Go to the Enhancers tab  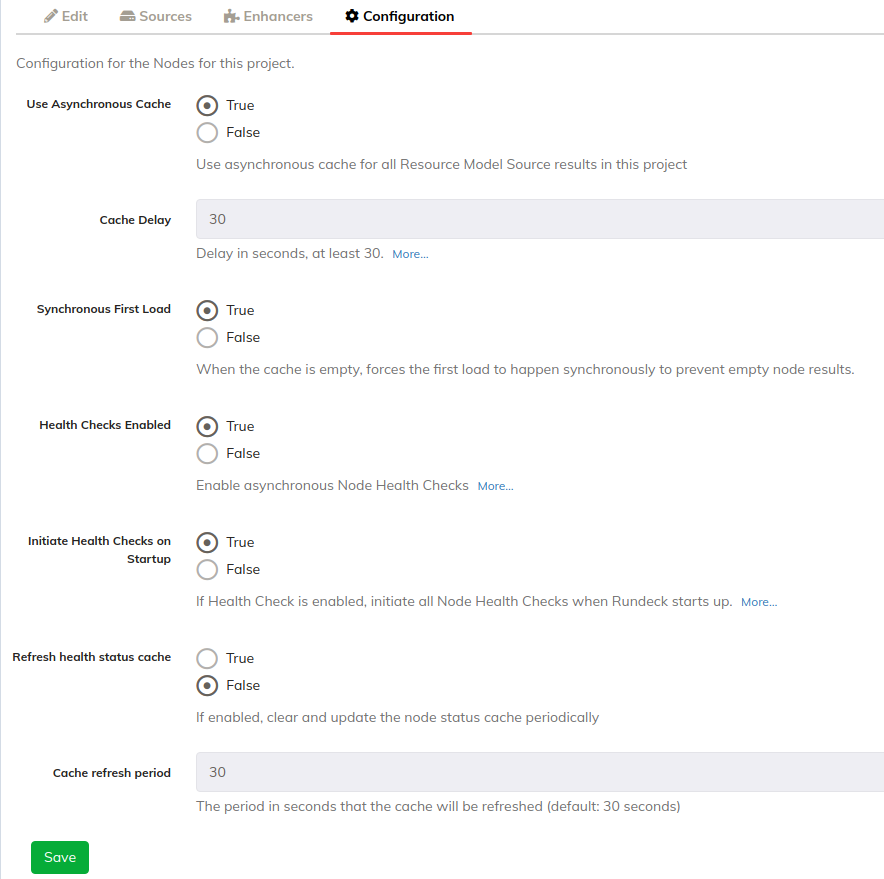coord(268,16)
